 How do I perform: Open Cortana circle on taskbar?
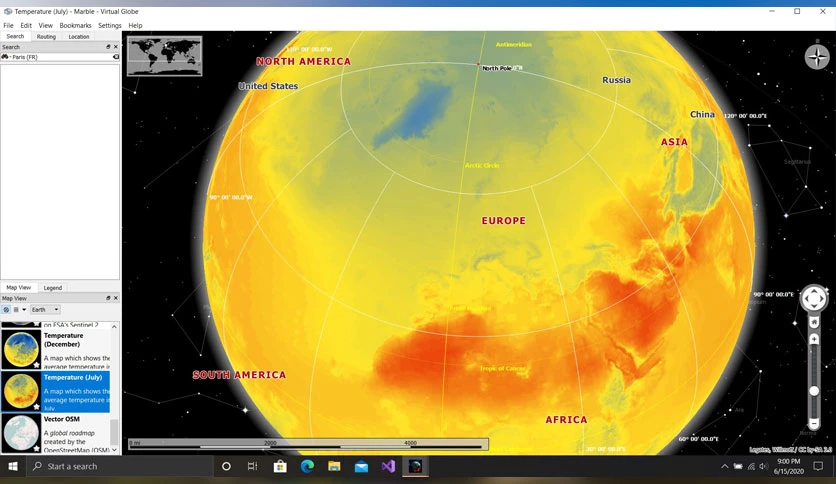click(x=226, y=466)
